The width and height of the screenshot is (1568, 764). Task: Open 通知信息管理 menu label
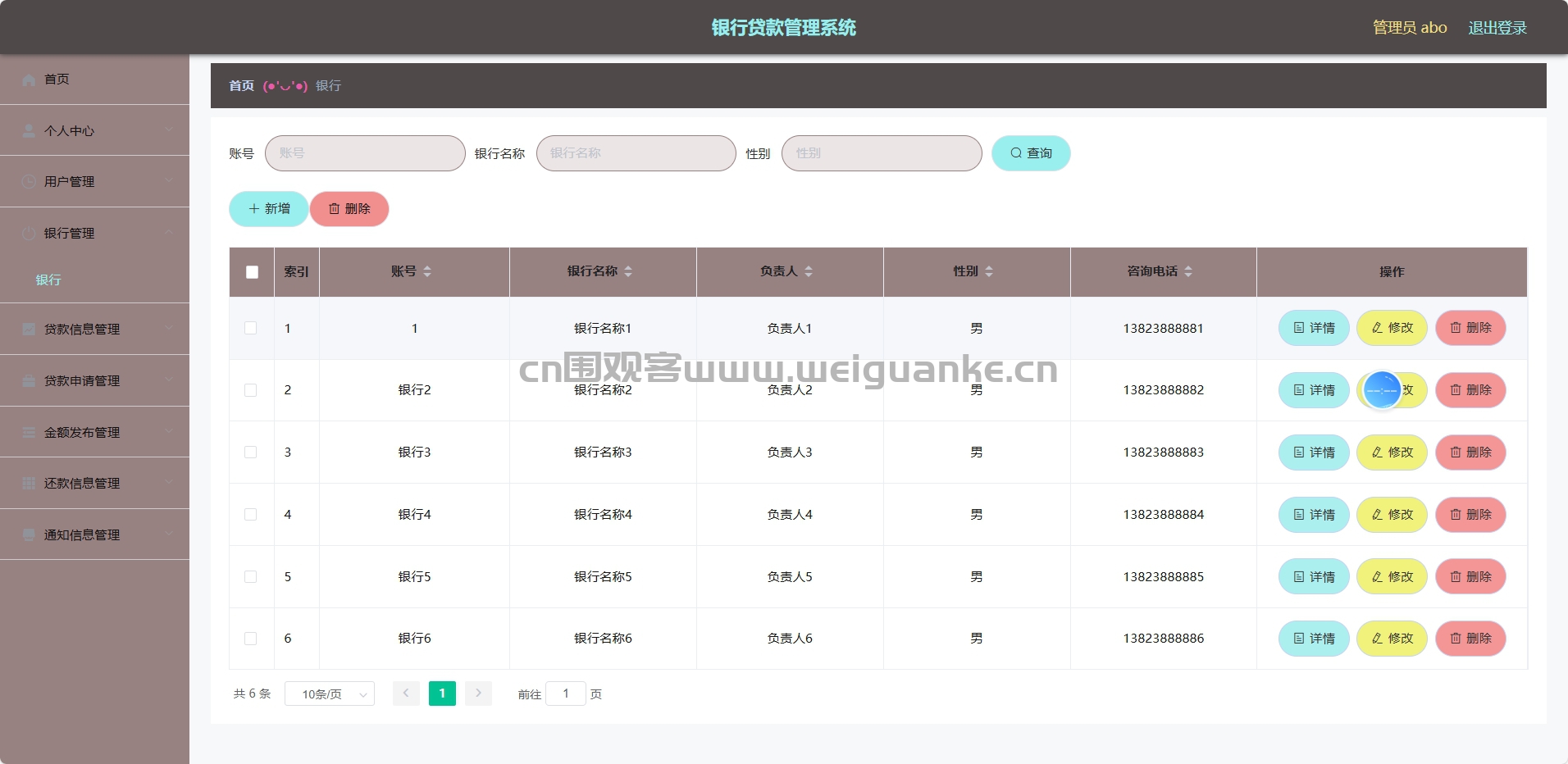pos(82,535)
